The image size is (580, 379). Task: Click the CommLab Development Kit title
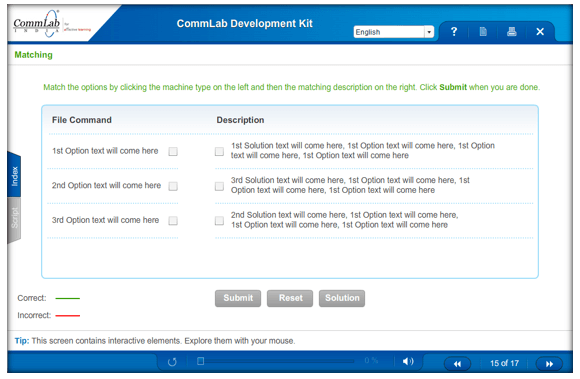coord(245,24)
